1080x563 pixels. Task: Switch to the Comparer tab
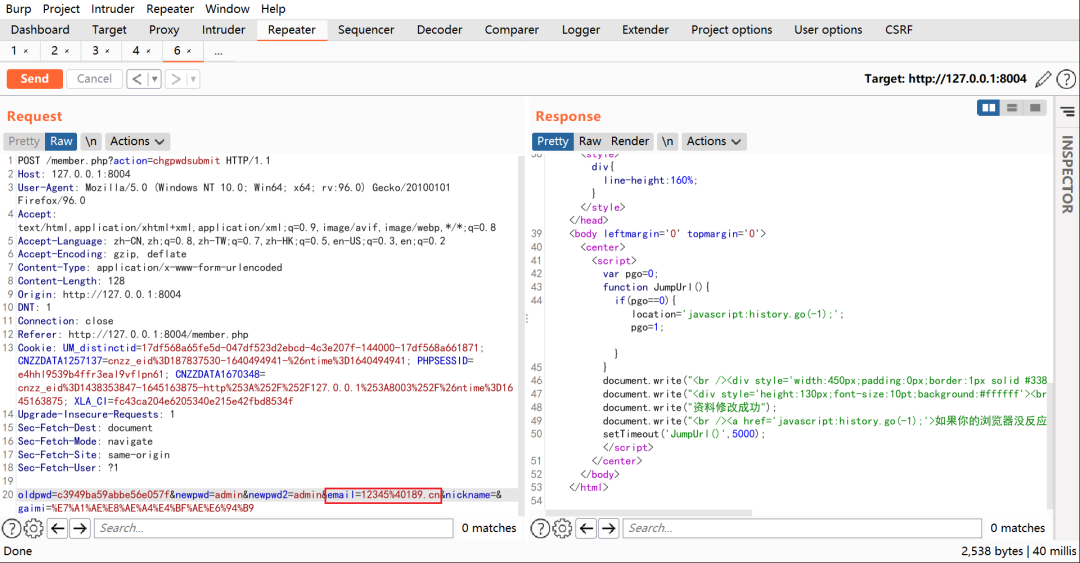click(512, 30)
